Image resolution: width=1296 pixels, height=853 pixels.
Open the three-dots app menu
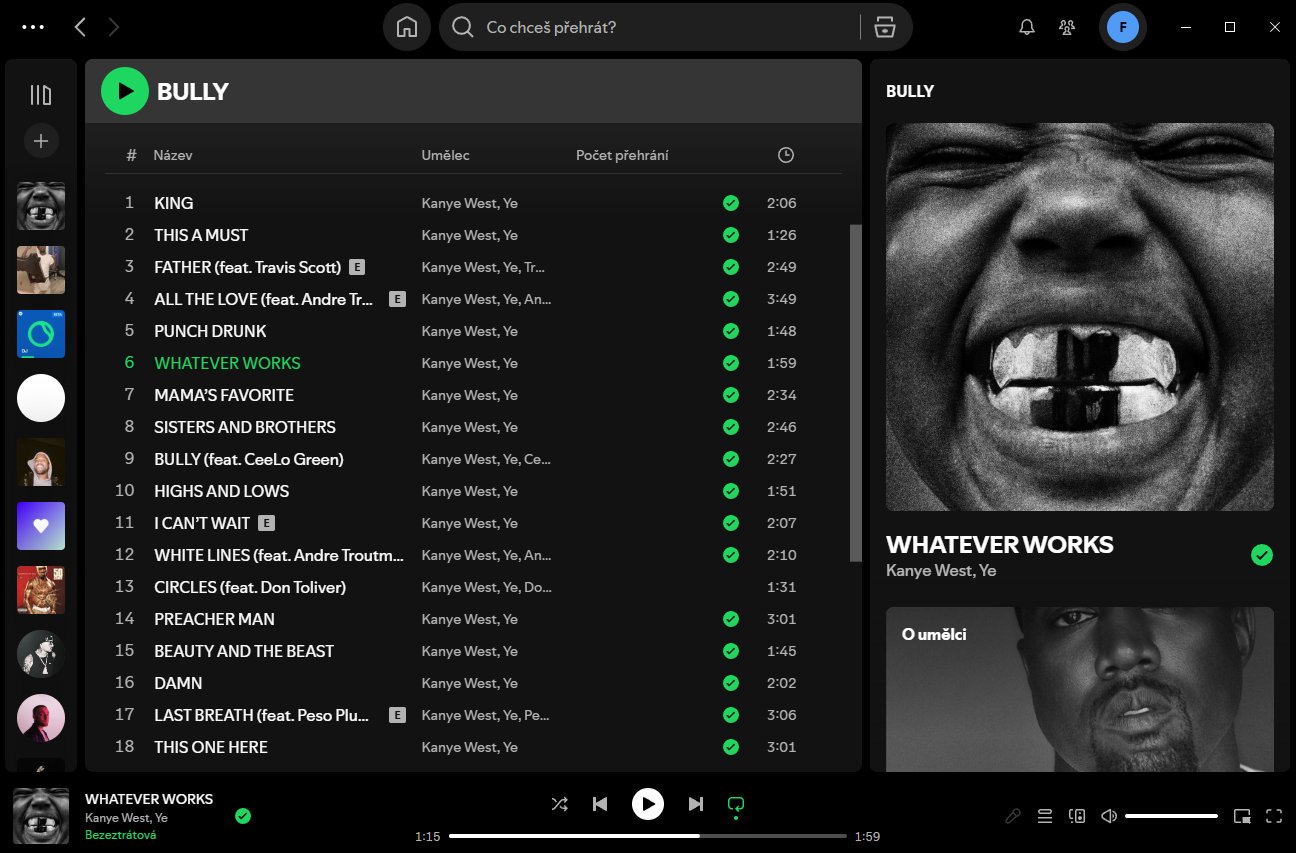33,27
